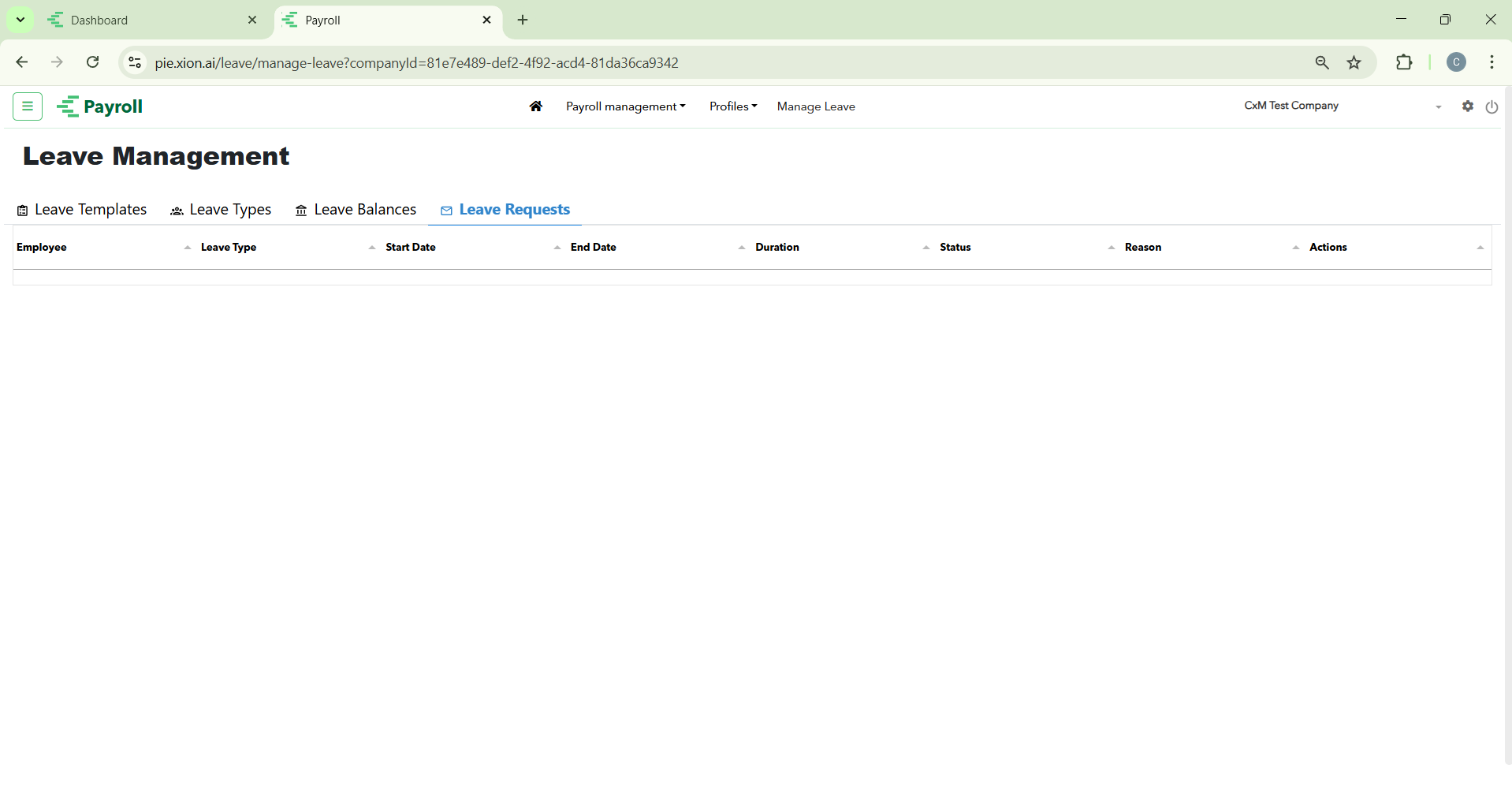Image resolution: width=1512 pixels, height=802 pixels.
Task: Click the home icon in navbar
Action: [x=536, y=106]
